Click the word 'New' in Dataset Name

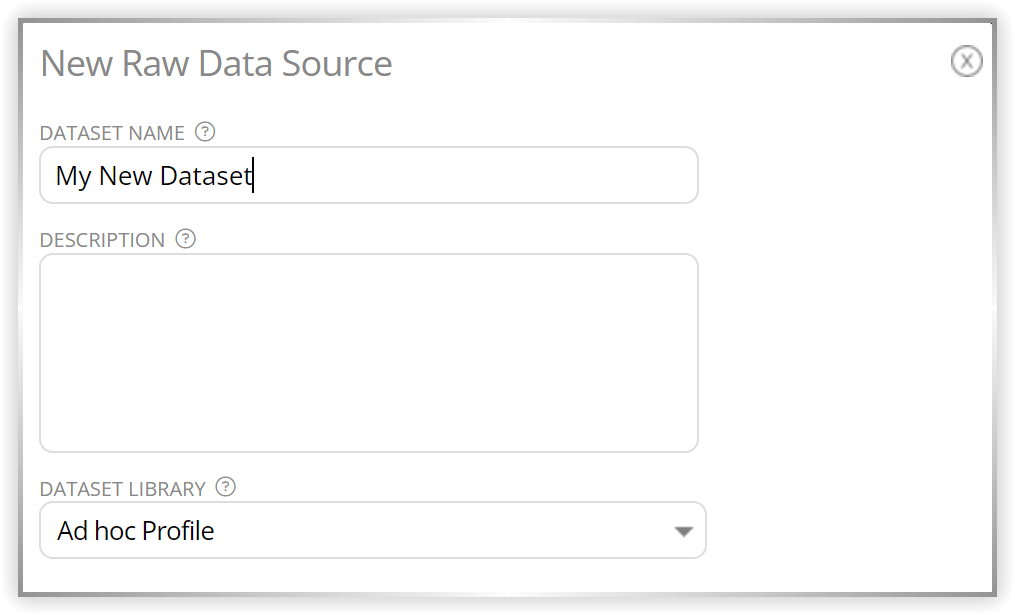[x=126, y=176]
